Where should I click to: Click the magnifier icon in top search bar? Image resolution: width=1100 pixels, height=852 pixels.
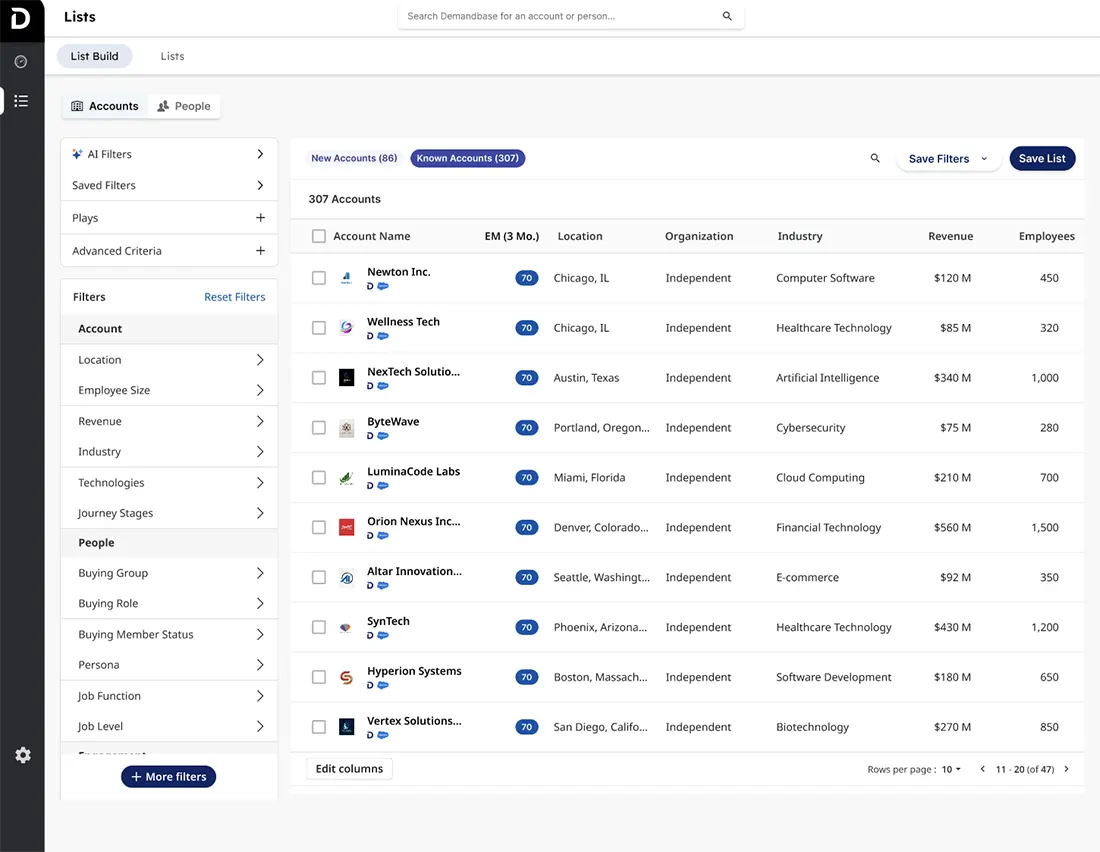(x=727, y=16)
